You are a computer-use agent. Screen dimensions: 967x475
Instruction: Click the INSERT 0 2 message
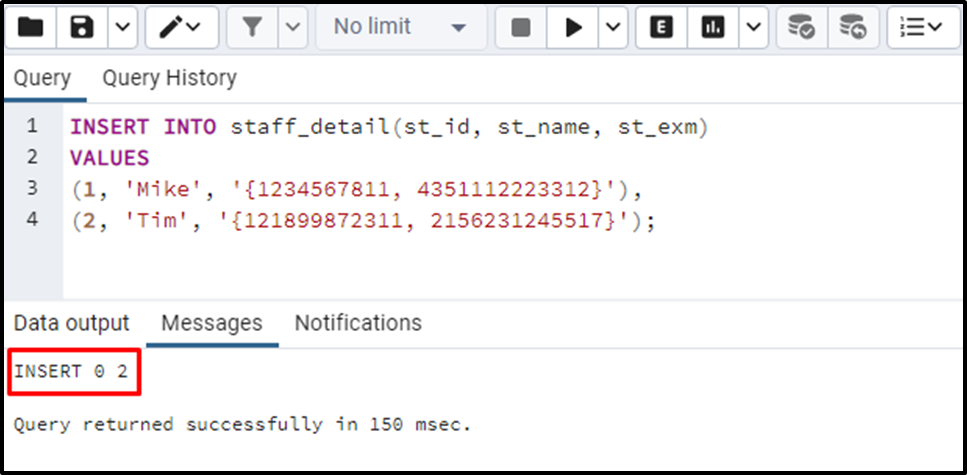(x=72, y=371)
